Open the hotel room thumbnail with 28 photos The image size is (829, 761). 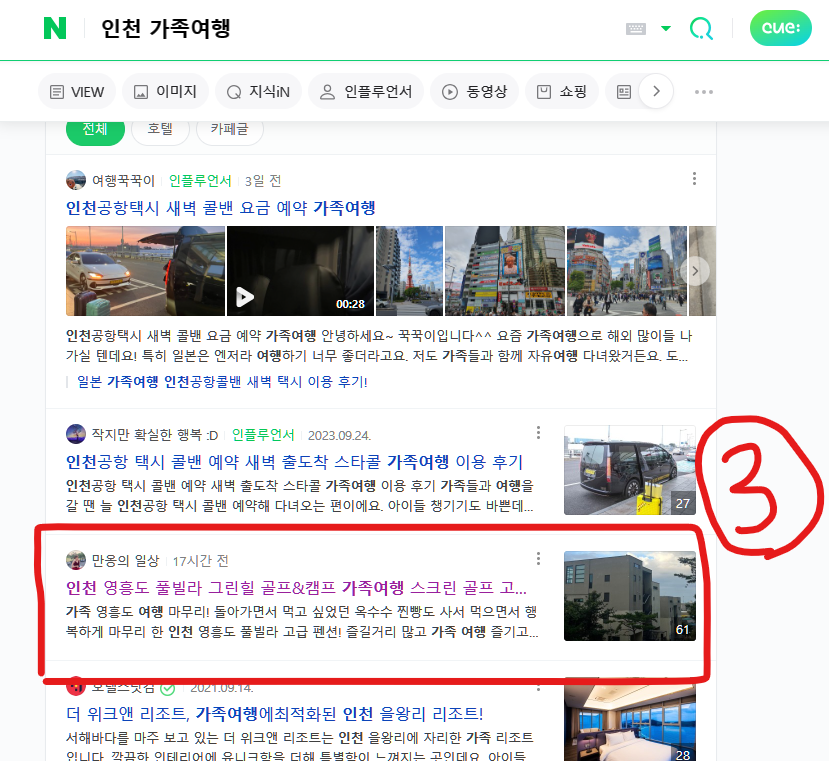pyautogui.click(x=630, y=719)
